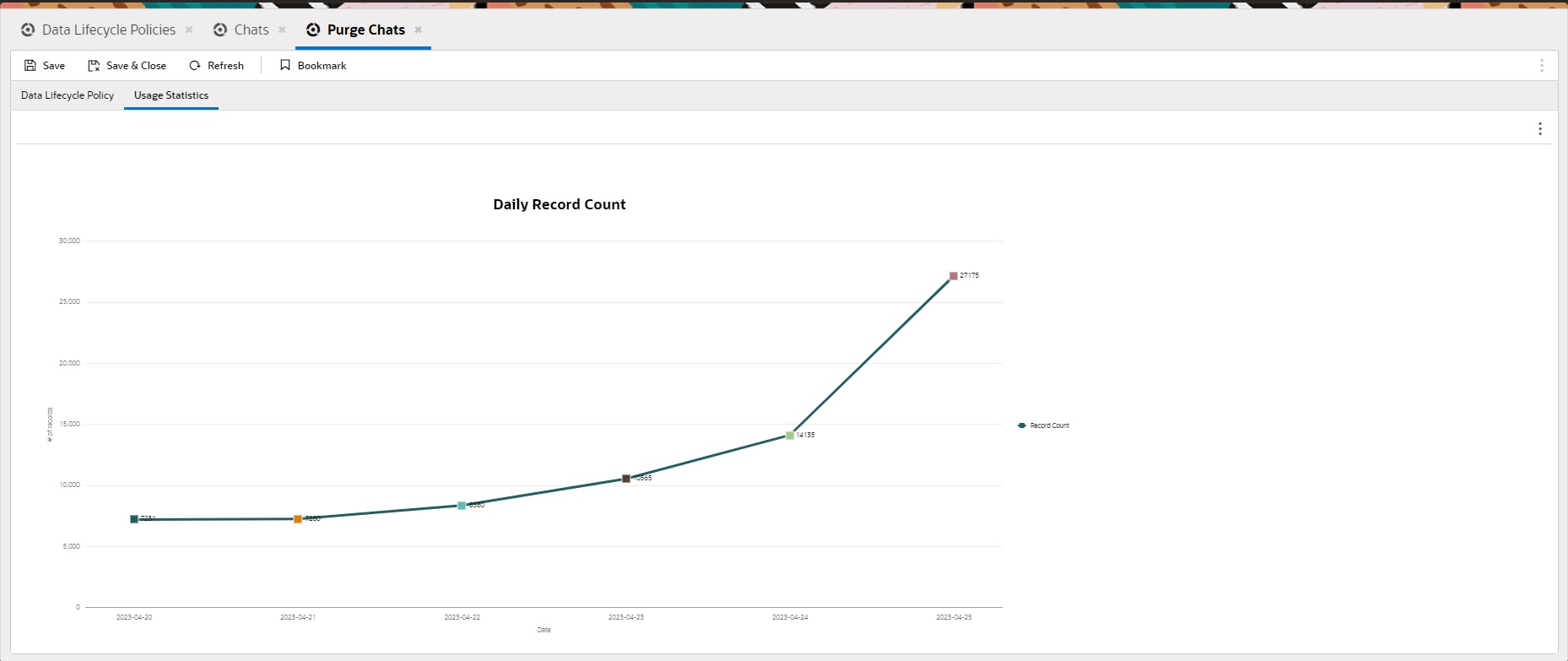Viewport: 1568px width, 661px height.
Task: Click the Chats tab icon
Action: click(220, 30)
